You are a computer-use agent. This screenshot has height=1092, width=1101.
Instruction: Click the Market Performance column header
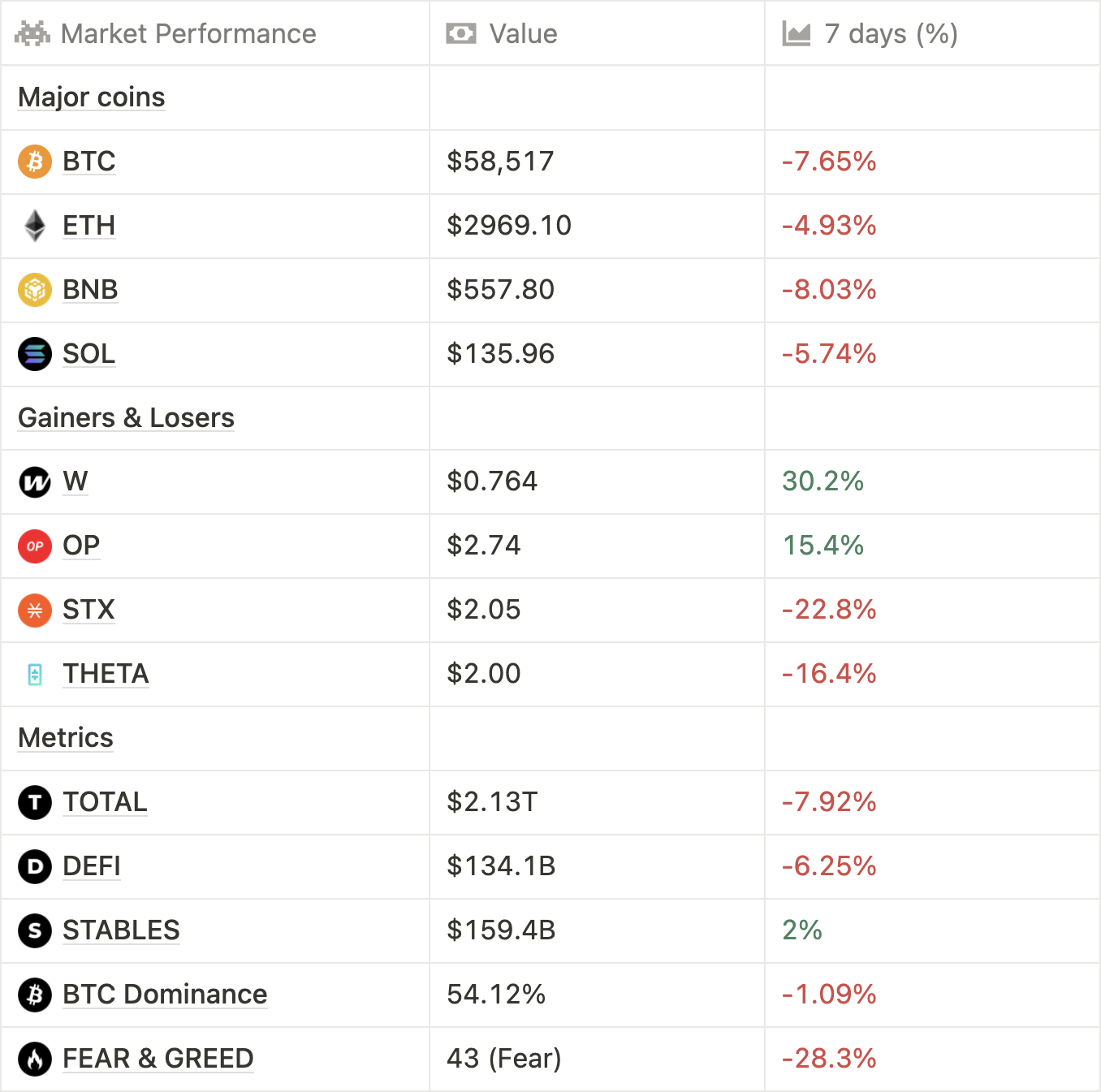click(x=188, y=34)
